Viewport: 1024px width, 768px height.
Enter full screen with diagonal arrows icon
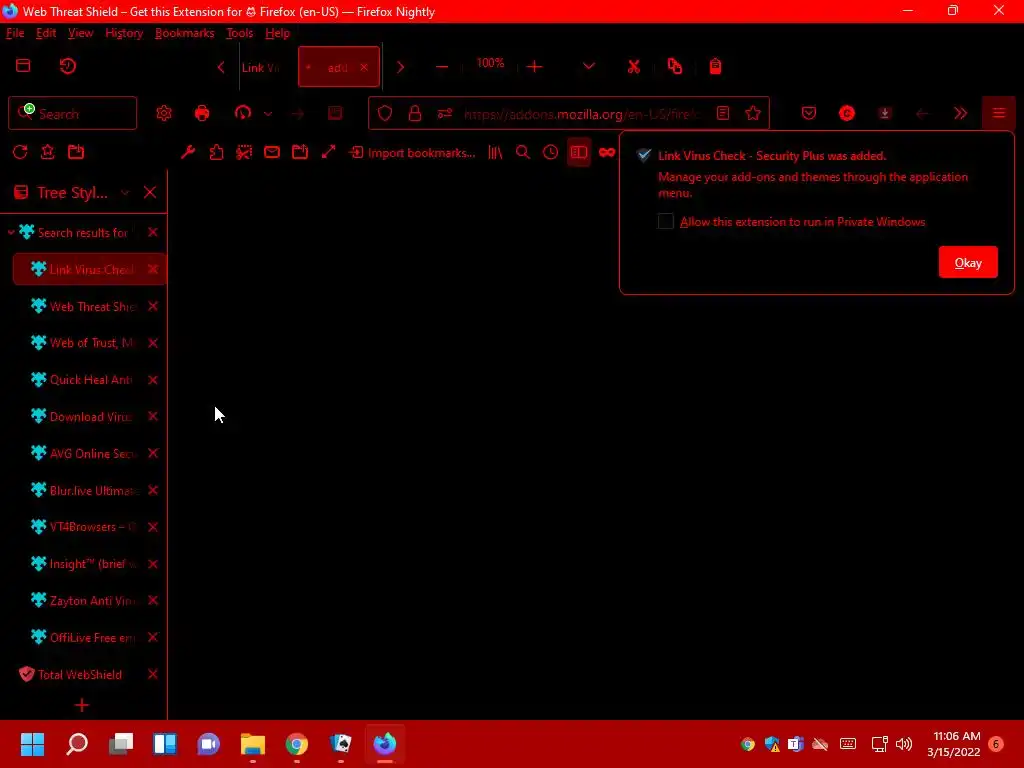point(328,152)
